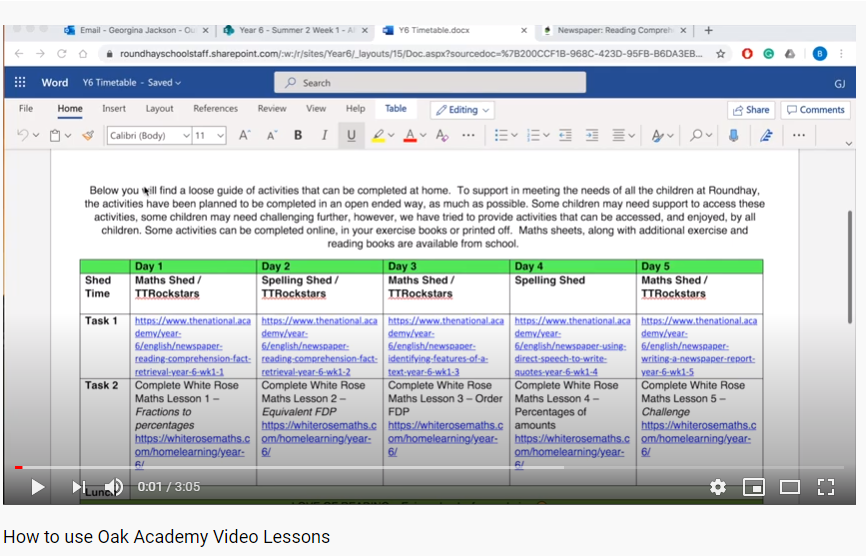Click the green Grammarly extension icon
Image resolution: width=866 pixels, height=556 pixels.
tap(768, 54)
